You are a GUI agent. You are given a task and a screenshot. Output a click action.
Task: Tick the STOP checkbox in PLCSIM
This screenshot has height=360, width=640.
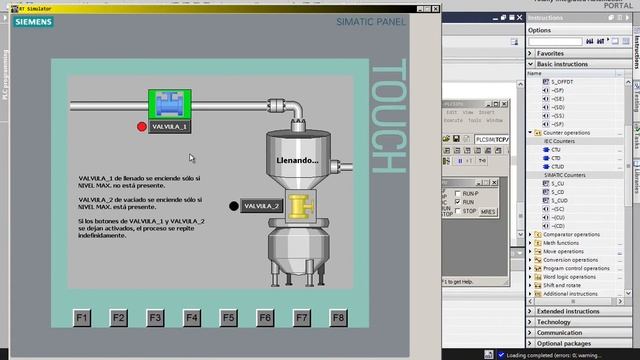click(458, 211)
